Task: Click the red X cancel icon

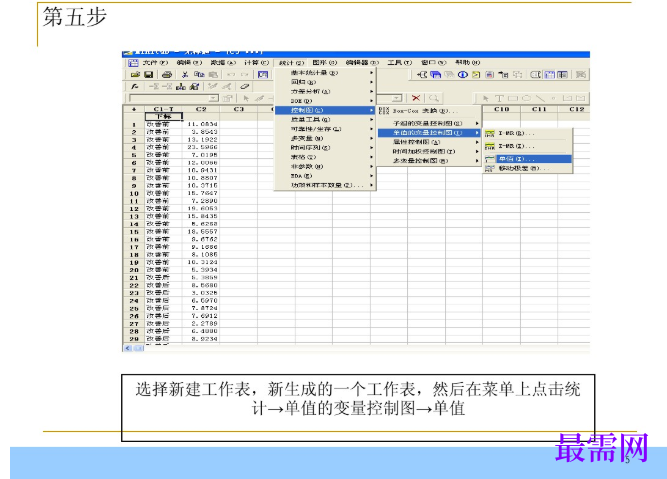Action: tap(416, 98)
